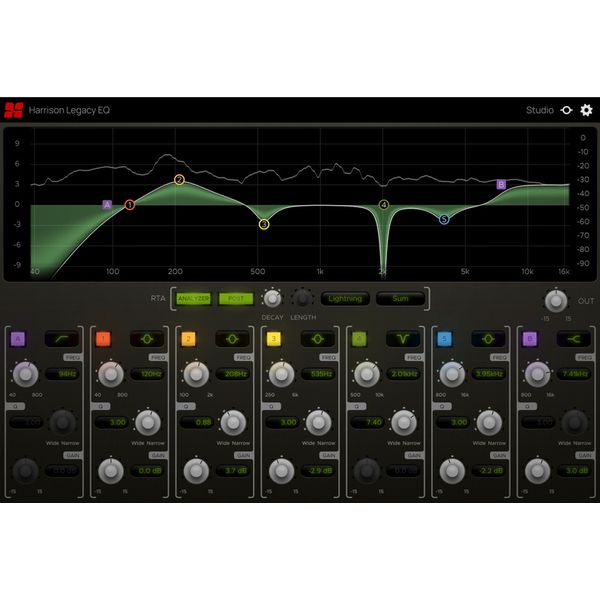Click band 5 Q knob
The height and width of the screenshot is (600, 600).
pos(489,422)
